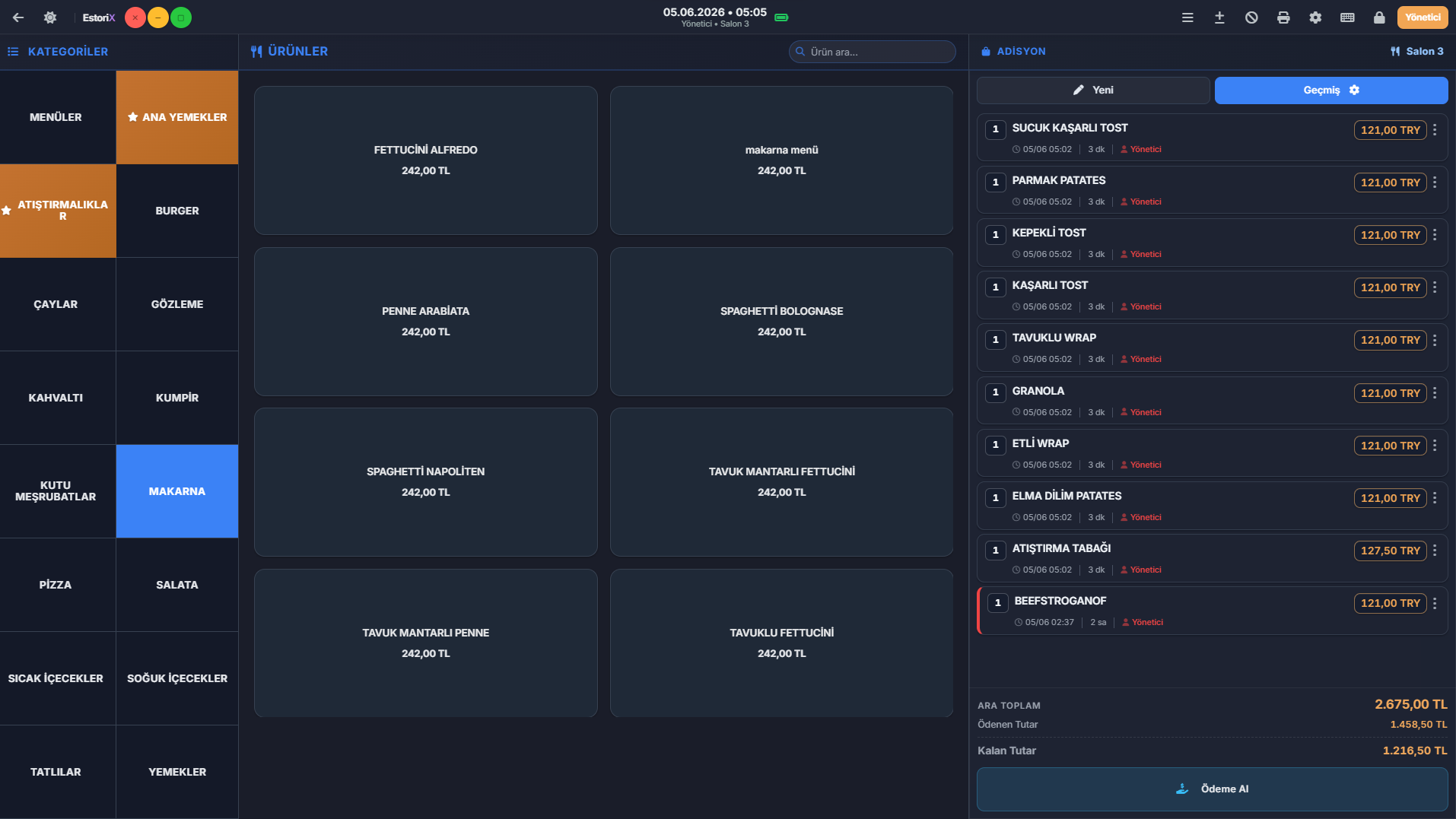Click the Ara Toplam 2.675,00 TL value
Screen dimensions: 1456x819
click(x=1411, y=704)
